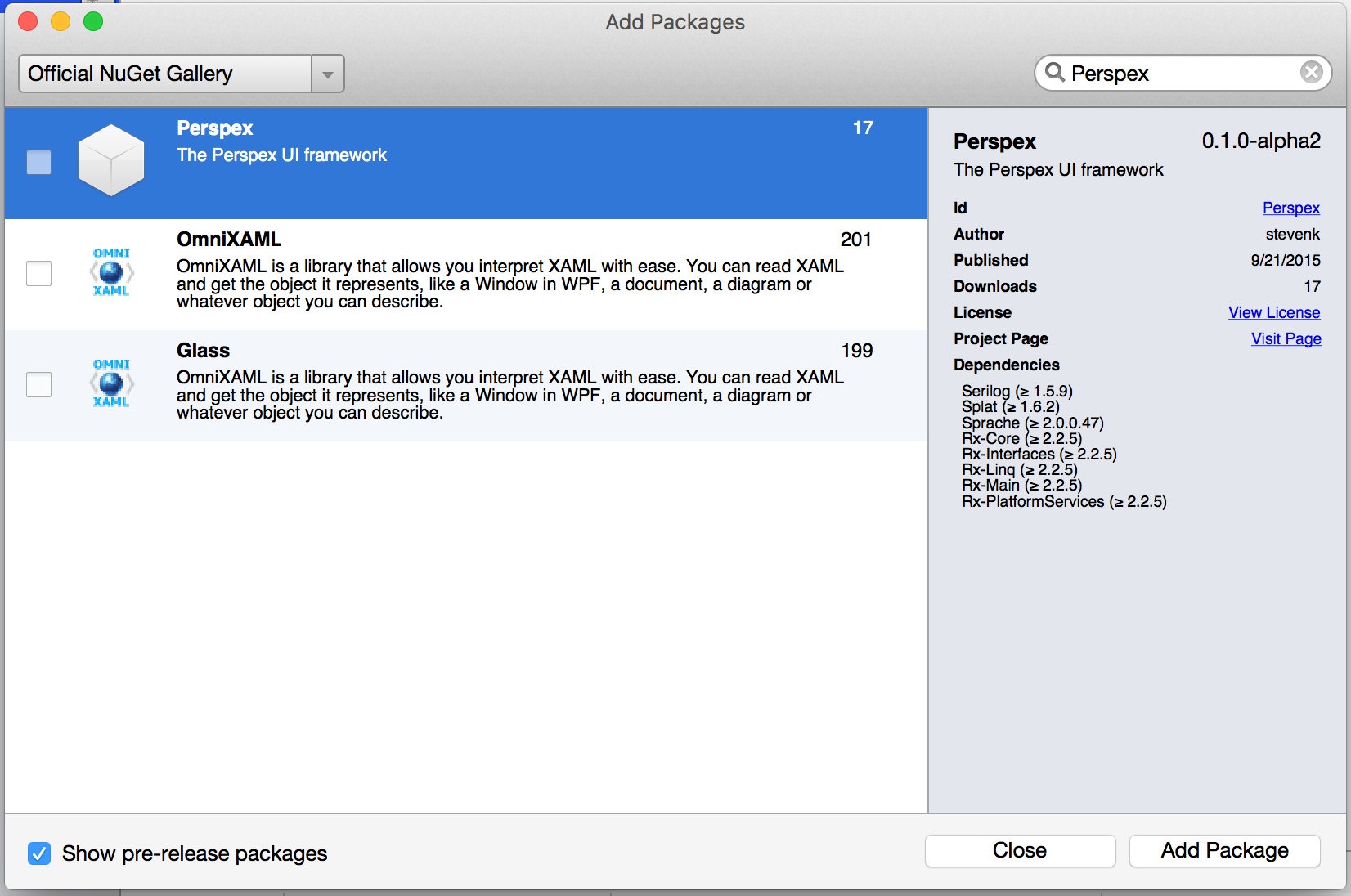Click the Glass package logo icon
The width and height of the screenshot is (1351, 896).
click(x=111, y=383)
